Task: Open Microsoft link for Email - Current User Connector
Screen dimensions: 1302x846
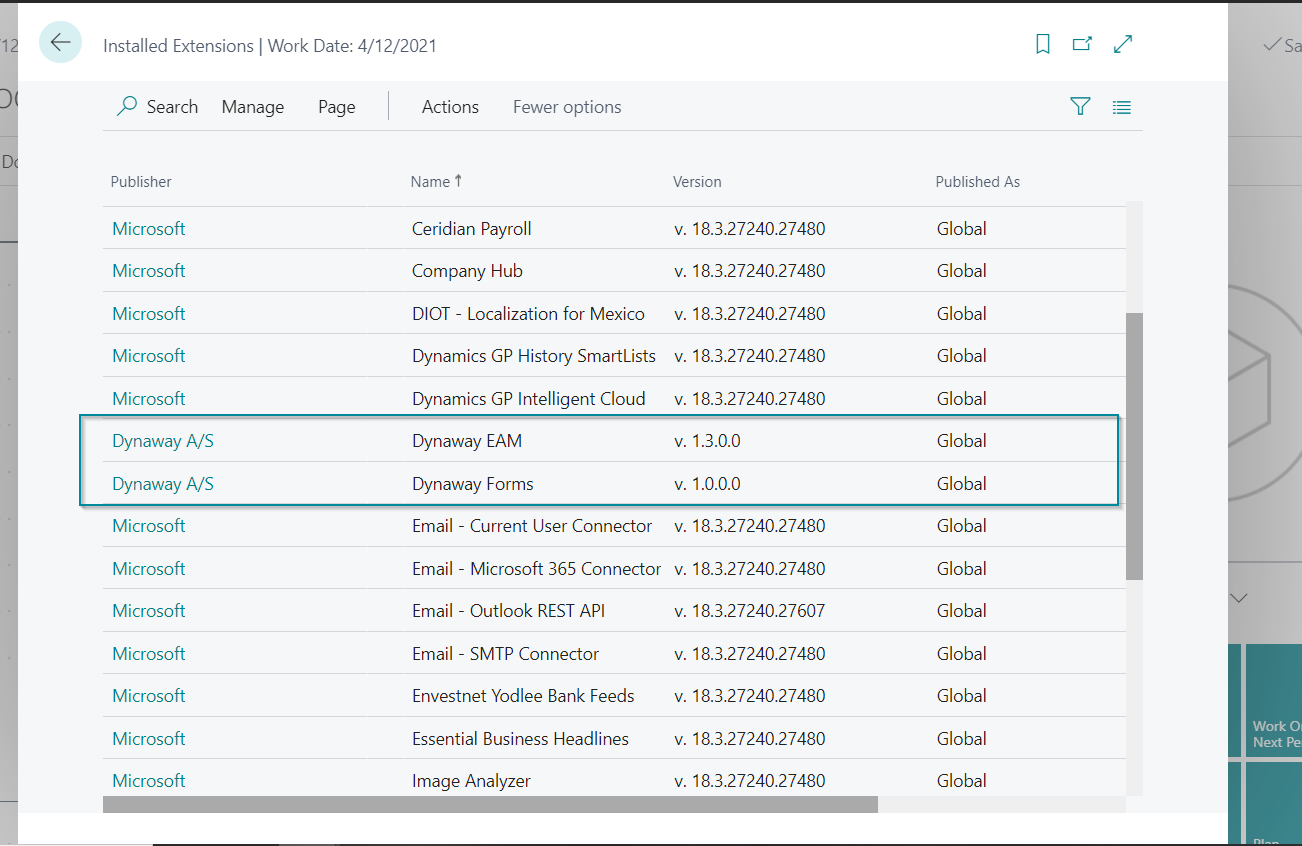Action: point(149,526)
